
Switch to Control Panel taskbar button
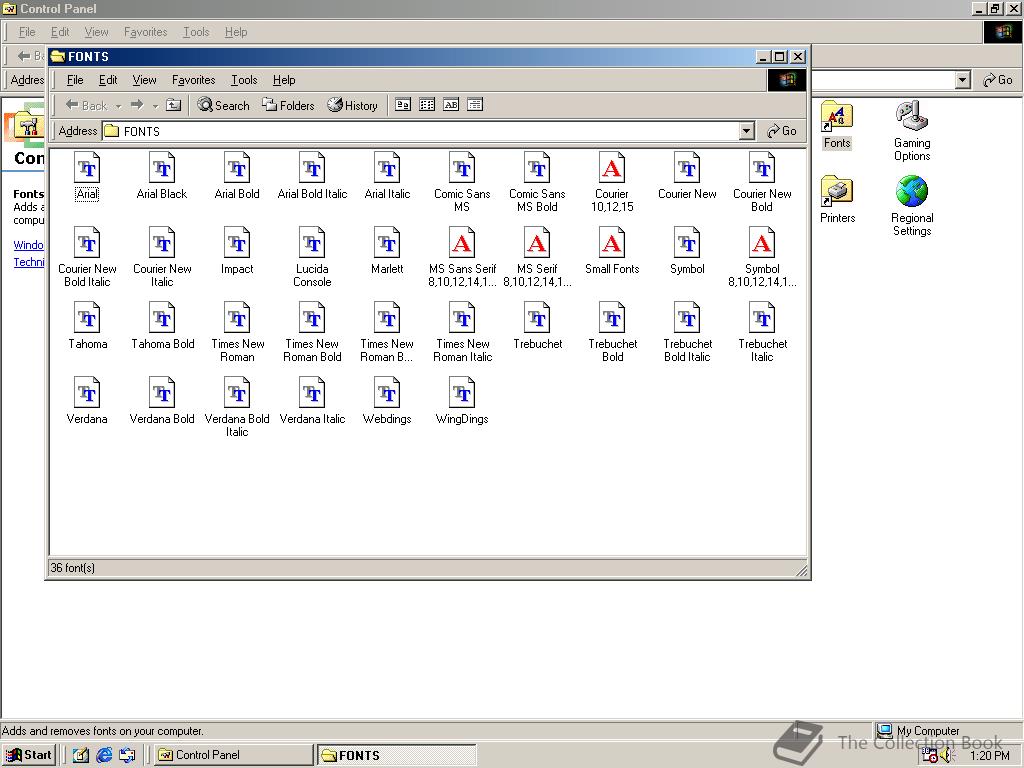[x=233, y=755]
